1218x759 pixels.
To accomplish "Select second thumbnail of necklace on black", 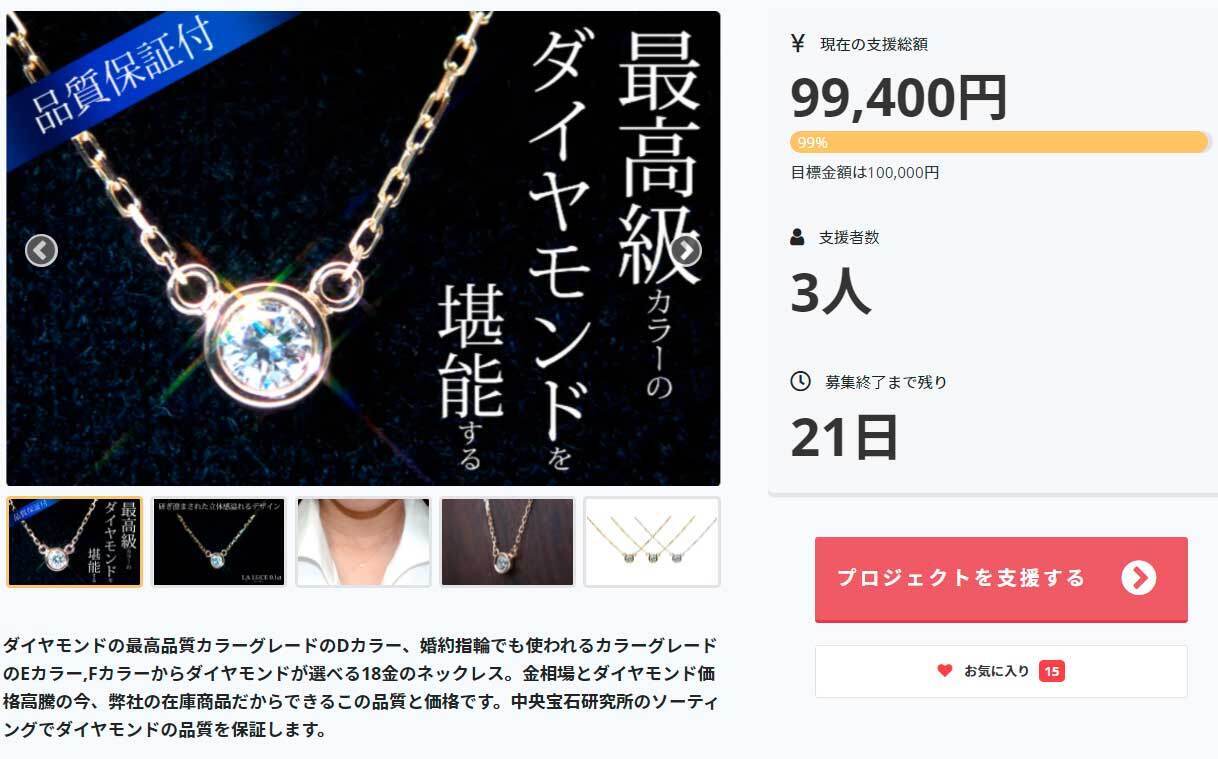I will click(x=219, y=542).
